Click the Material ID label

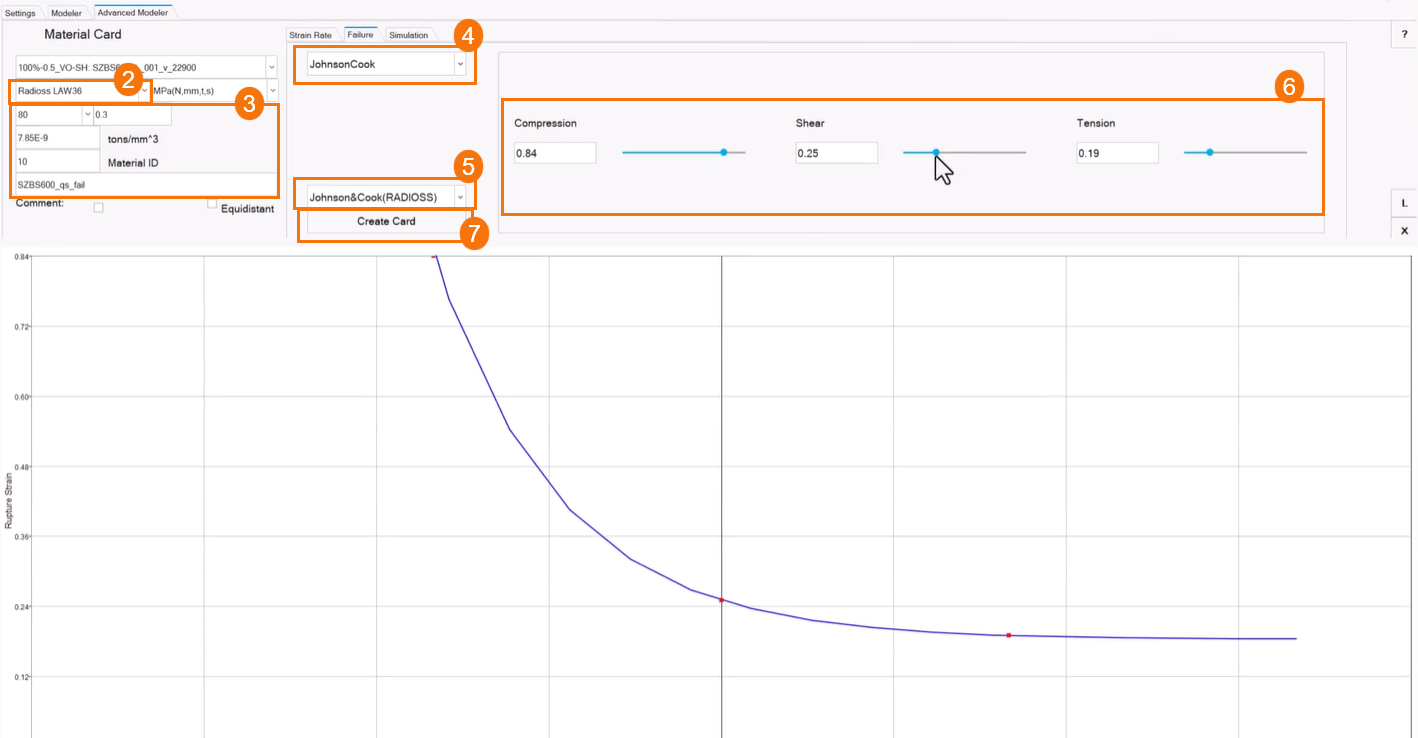133,162
